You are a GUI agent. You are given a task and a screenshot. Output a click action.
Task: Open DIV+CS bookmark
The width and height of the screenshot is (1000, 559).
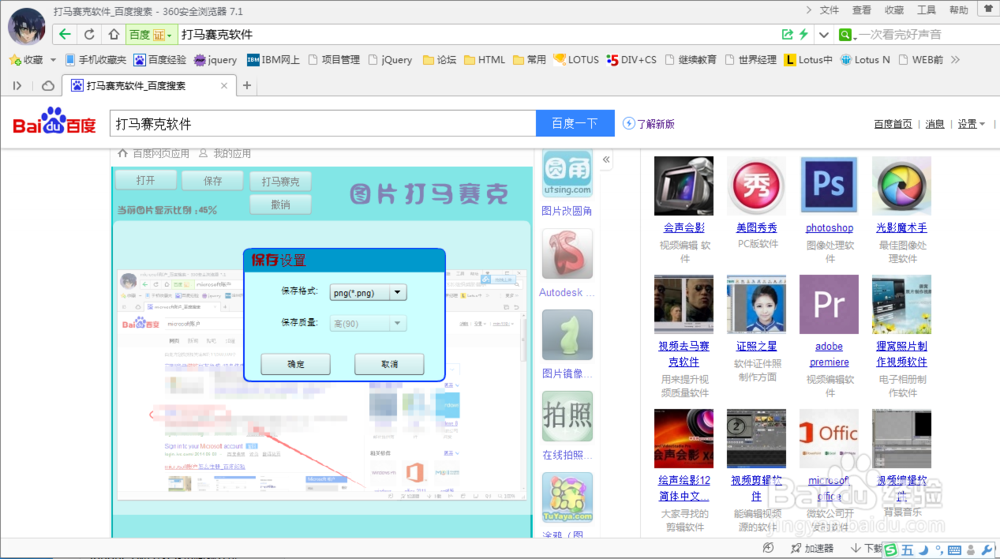[631, 60]
